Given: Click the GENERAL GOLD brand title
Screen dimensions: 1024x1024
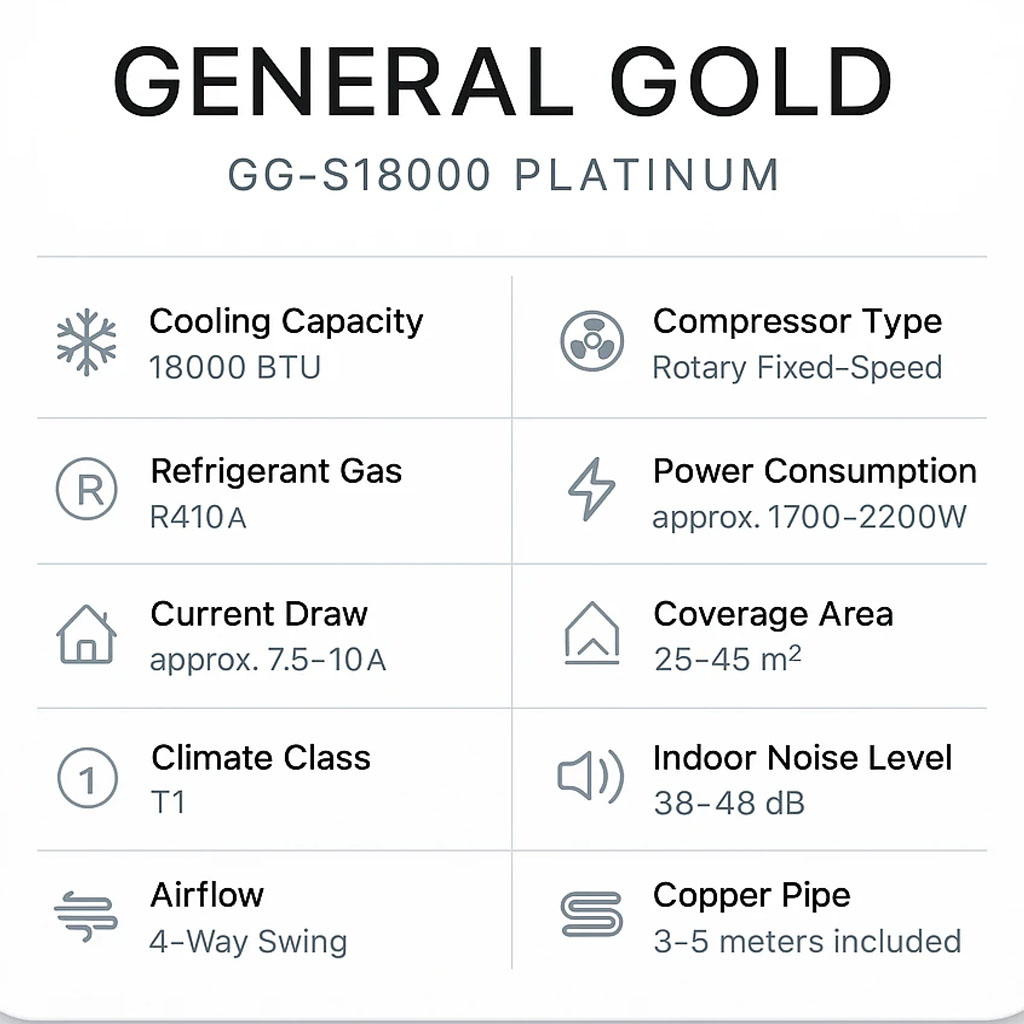Looking at the screenshot, I should [502, 82].
